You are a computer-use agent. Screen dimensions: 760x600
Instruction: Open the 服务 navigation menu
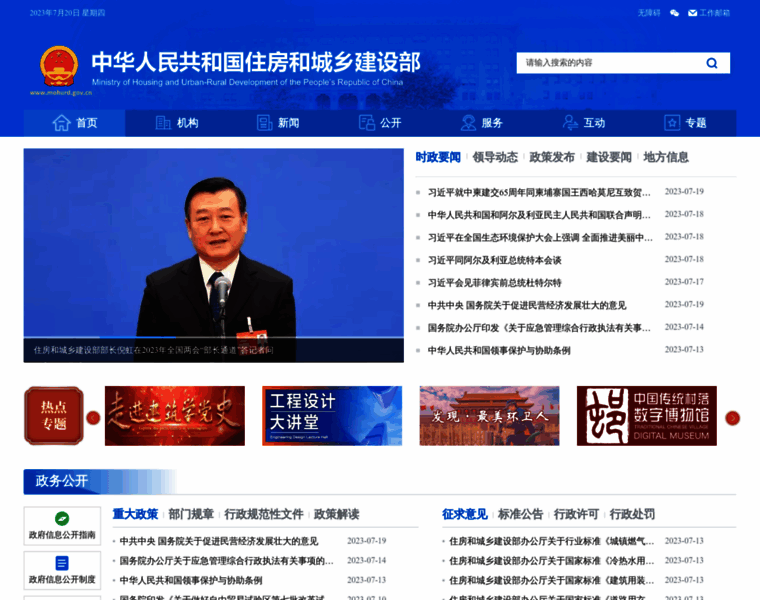[x=481, y=123]
